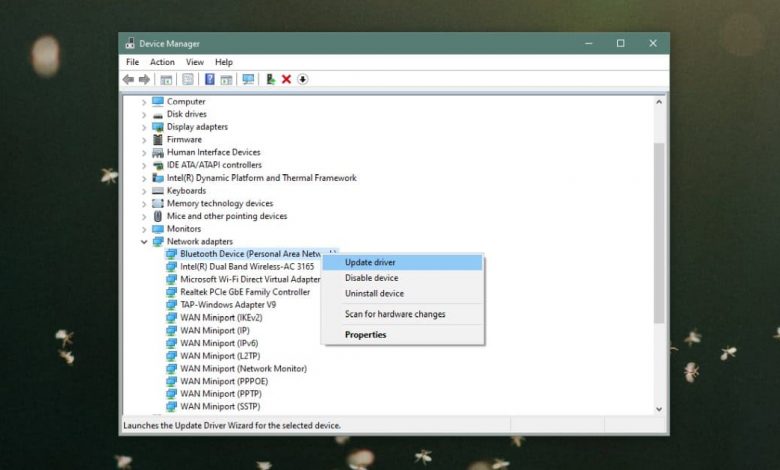Click the TAP-Windows Adapter V9 icon
Viewport: 780px width, 470px height.
pos(171,305)
